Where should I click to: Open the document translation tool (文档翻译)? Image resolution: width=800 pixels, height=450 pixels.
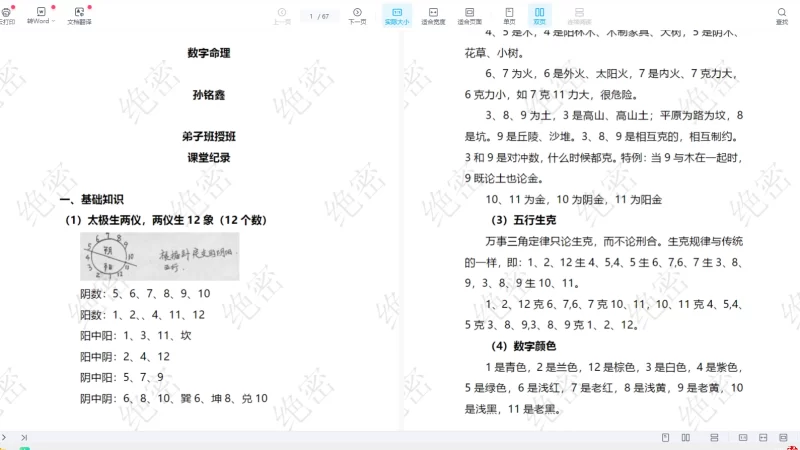pos(77,15)
